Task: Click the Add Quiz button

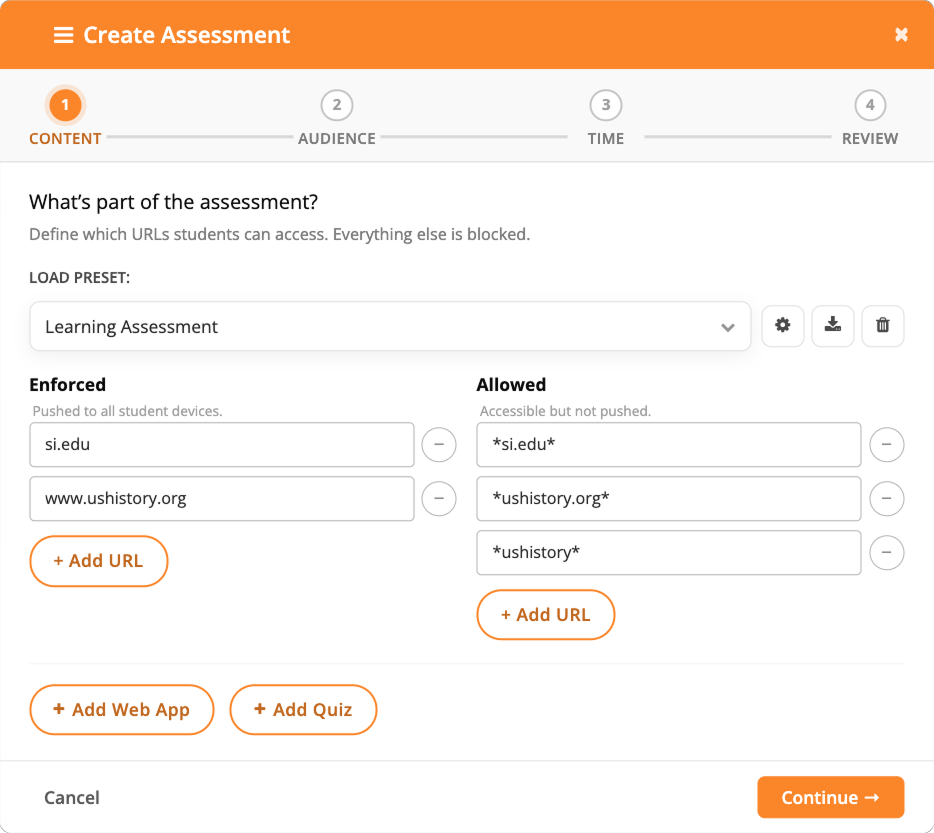Action: click(x=303, y=710)
